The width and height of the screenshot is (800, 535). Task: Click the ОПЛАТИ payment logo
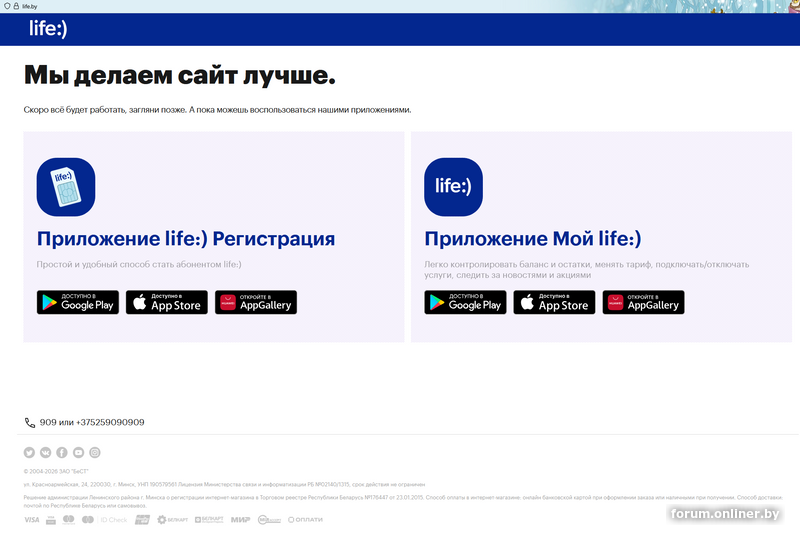[306, 520]
